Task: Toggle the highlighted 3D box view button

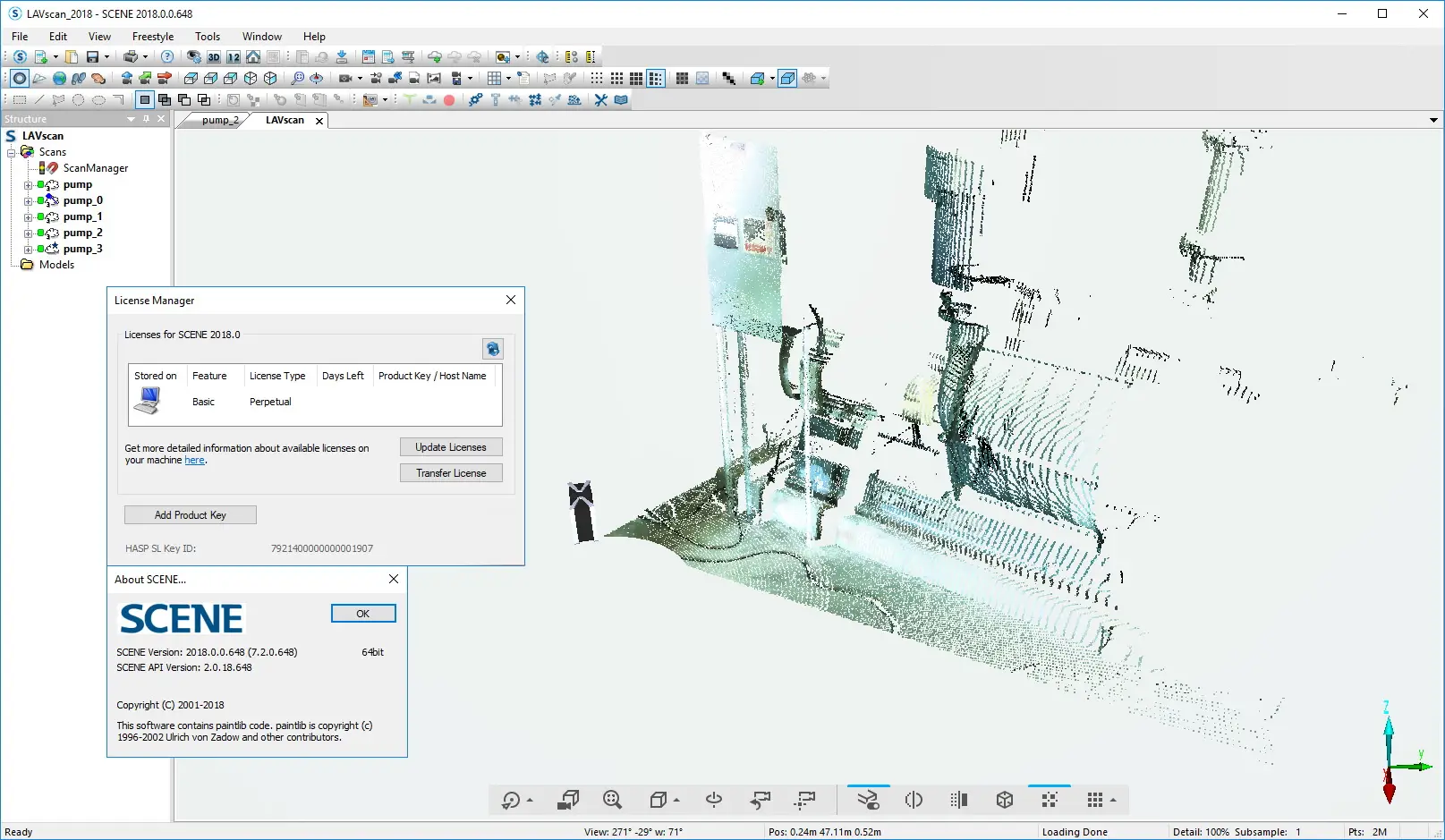Action: tap(787, 79)
